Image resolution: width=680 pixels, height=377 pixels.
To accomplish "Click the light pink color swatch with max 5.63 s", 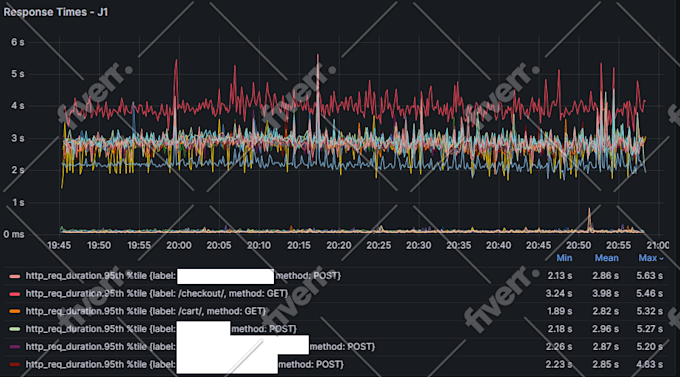I will coord(15,276).
